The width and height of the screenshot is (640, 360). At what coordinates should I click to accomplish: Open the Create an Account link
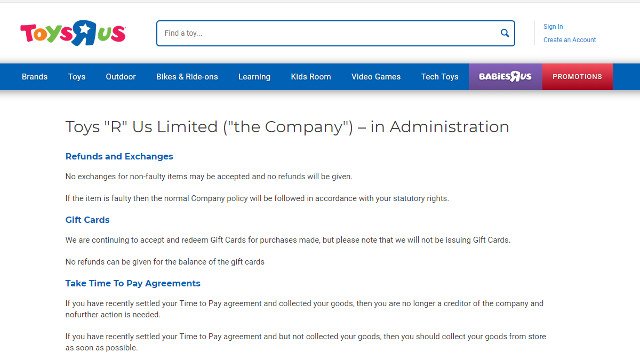(569, 40)
